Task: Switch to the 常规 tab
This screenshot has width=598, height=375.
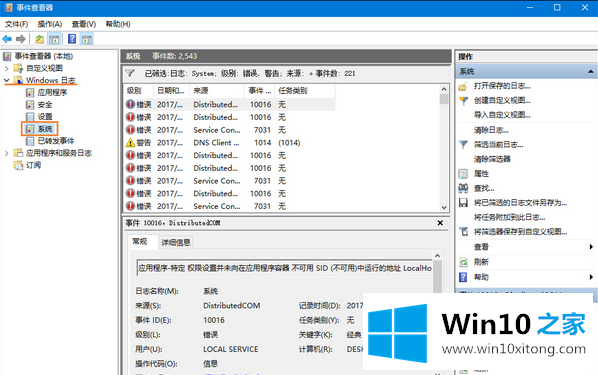Action: click(140, 241)
